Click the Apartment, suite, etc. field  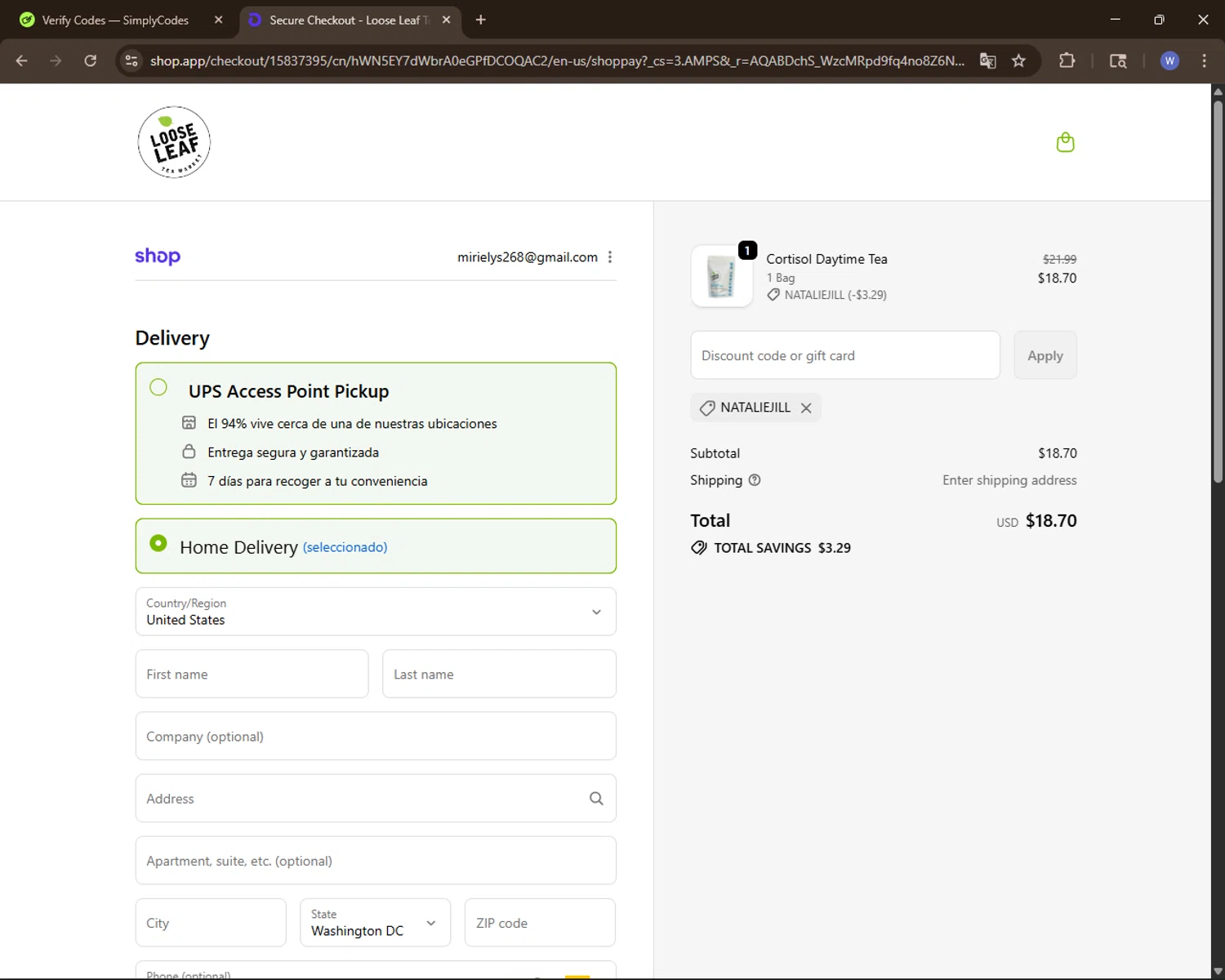coord(376,860)
